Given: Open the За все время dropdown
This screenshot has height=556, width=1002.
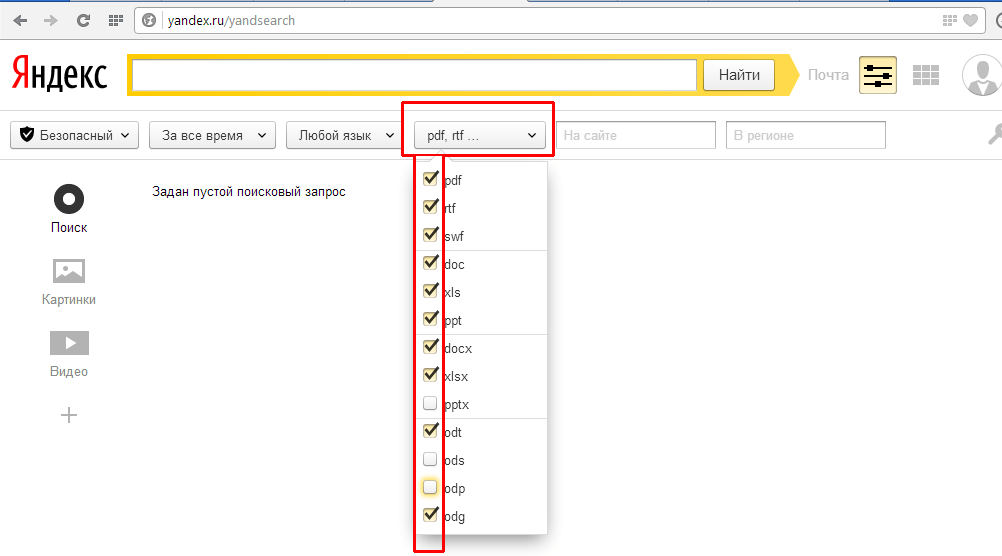Looking at the screenshot, I should coord(212,135).
